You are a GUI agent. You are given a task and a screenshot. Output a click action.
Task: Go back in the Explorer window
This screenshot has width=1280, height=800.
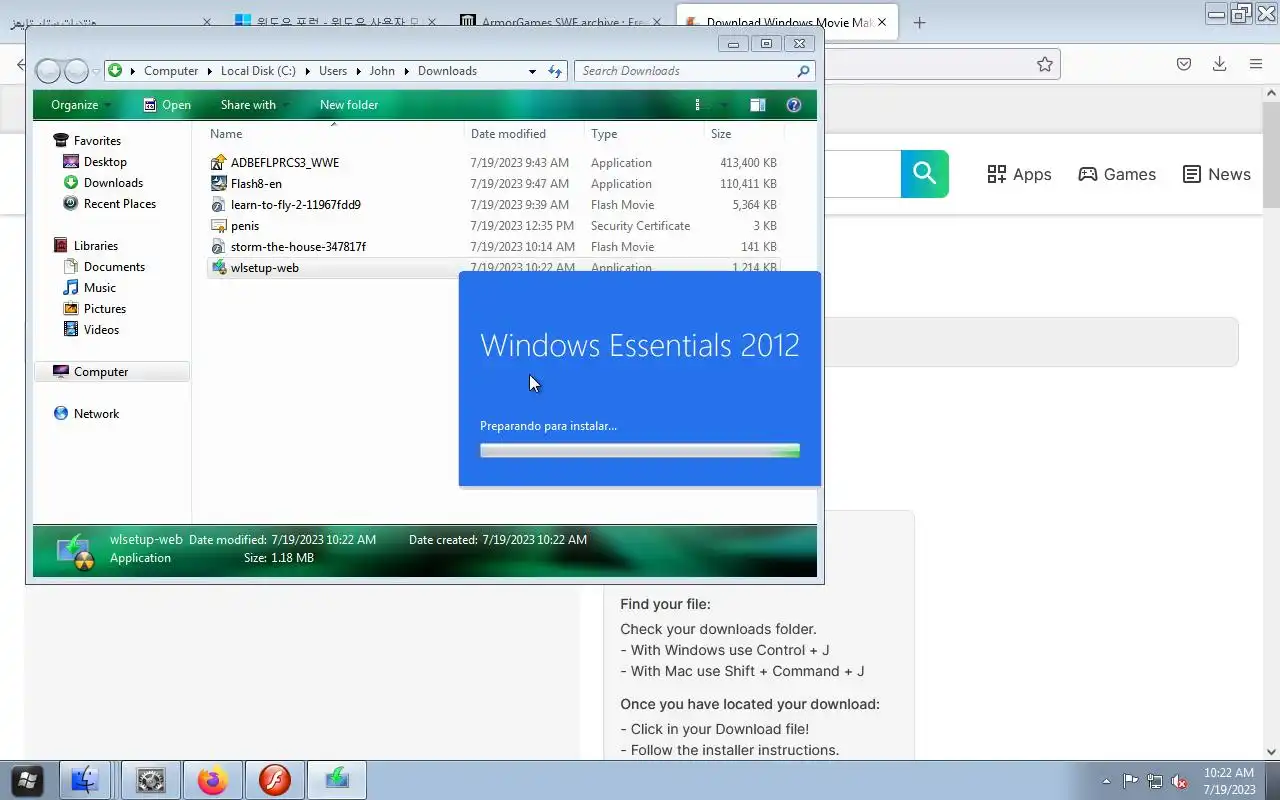coord(48,71)
